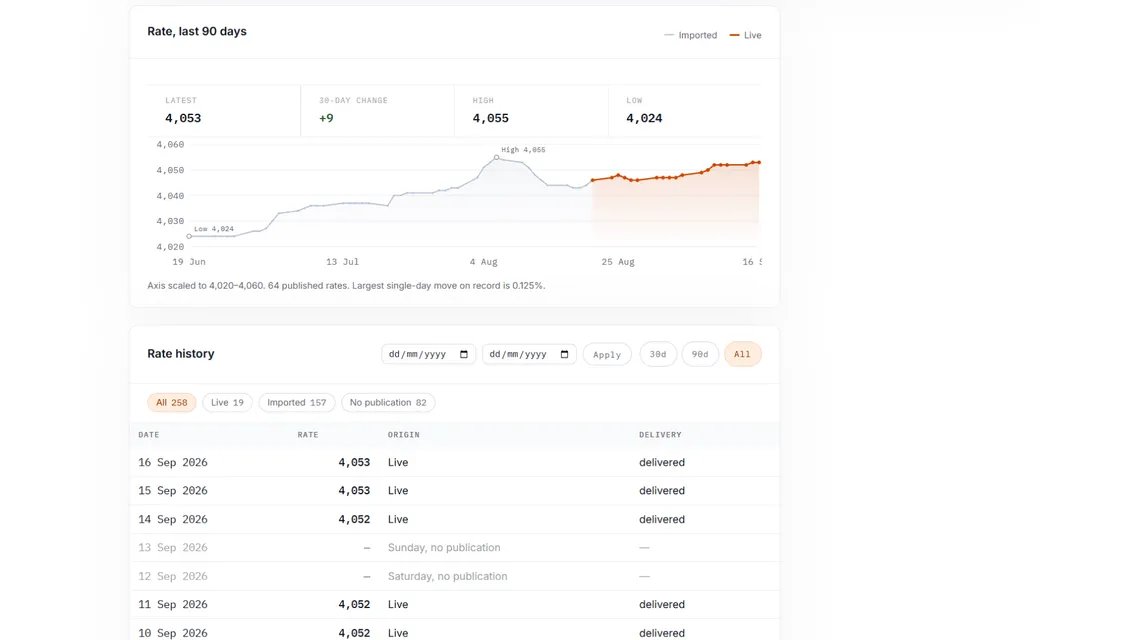Click the ORIGIN column header

pyautogui.click(x=404, y=435)
